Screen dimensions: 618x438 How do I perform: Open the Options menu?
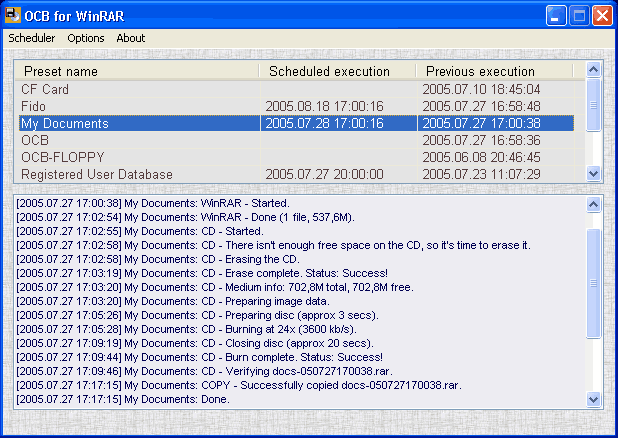tap(86, 38)
